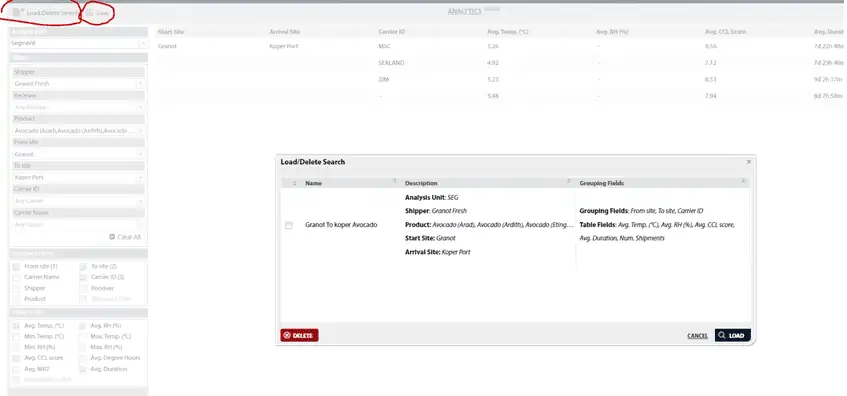This screenshot has width=847, height=396.
Task: Click the ANALYTICS tab heading
Action: pos(464,11)
